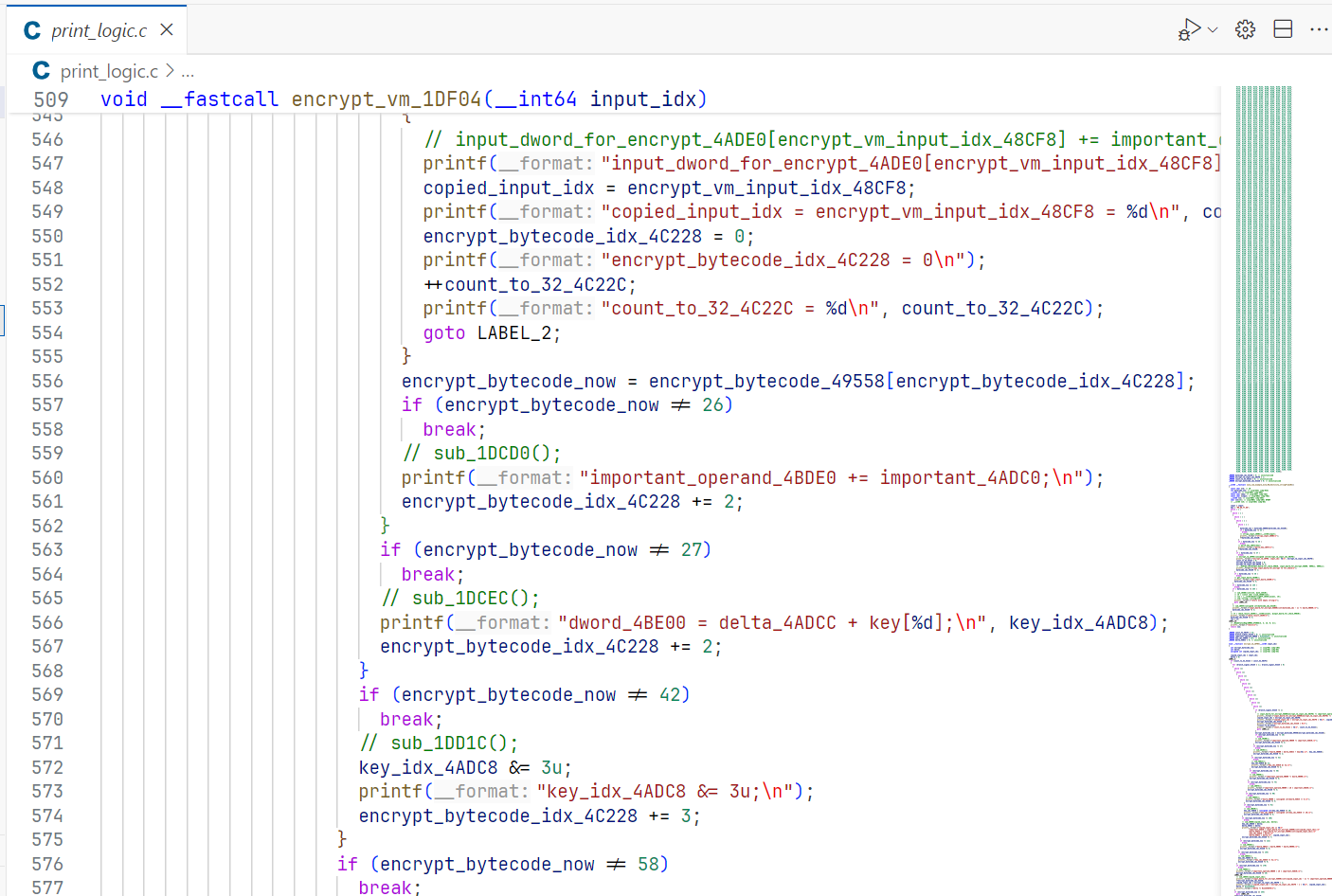Open the breadcrumb ellipsis symbol picker
This screenshot has height=896, width=1332.
pos(188,72)
